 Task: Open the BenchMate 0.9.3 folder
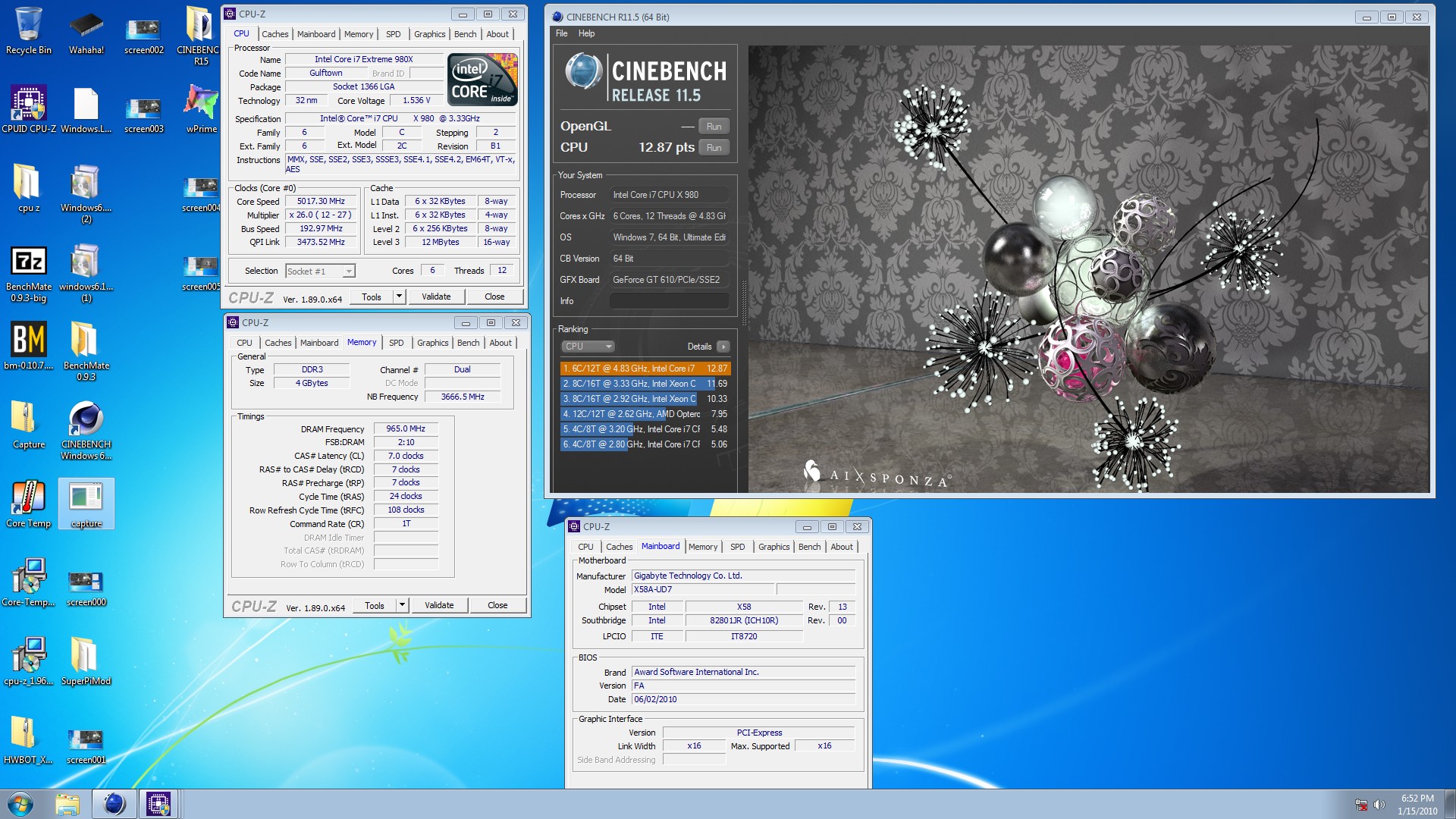coord(86,350)
